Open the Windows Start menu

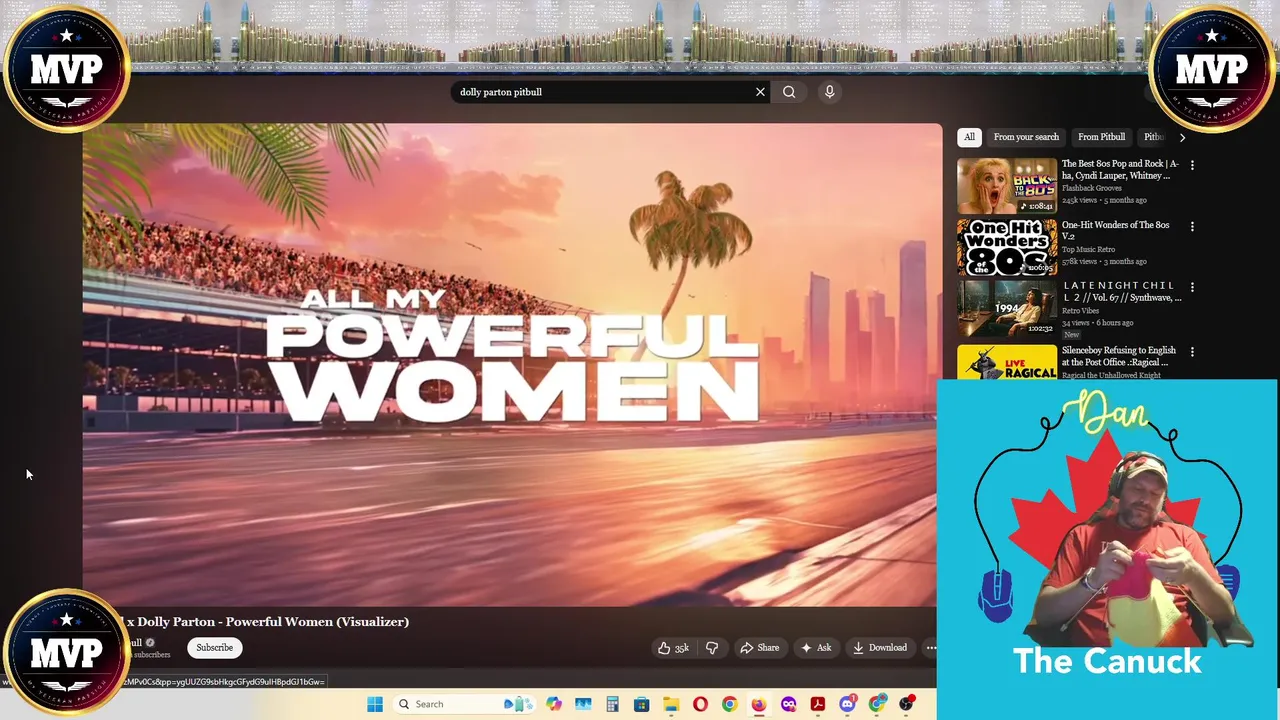(x=375, y=704)
